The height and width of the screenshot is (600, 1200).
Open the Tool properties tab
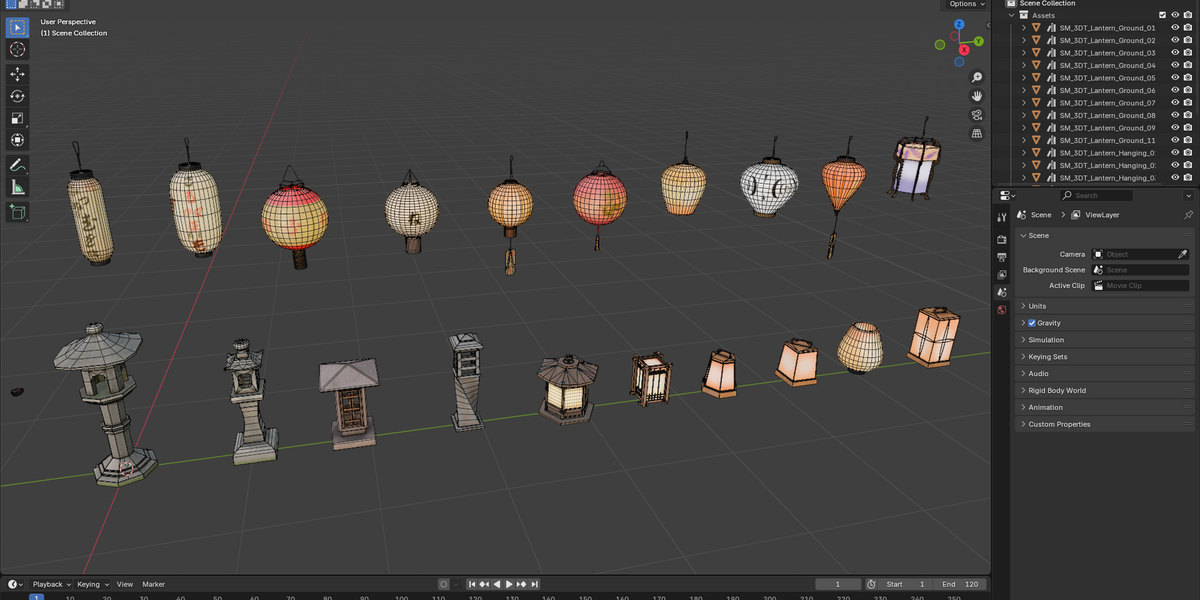(1002, 217)
